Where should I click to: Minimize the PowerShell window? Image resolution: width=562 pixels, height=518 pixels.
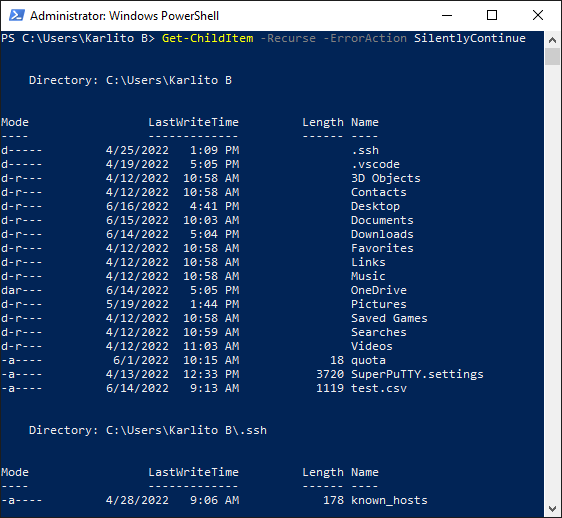click(447, 15)
